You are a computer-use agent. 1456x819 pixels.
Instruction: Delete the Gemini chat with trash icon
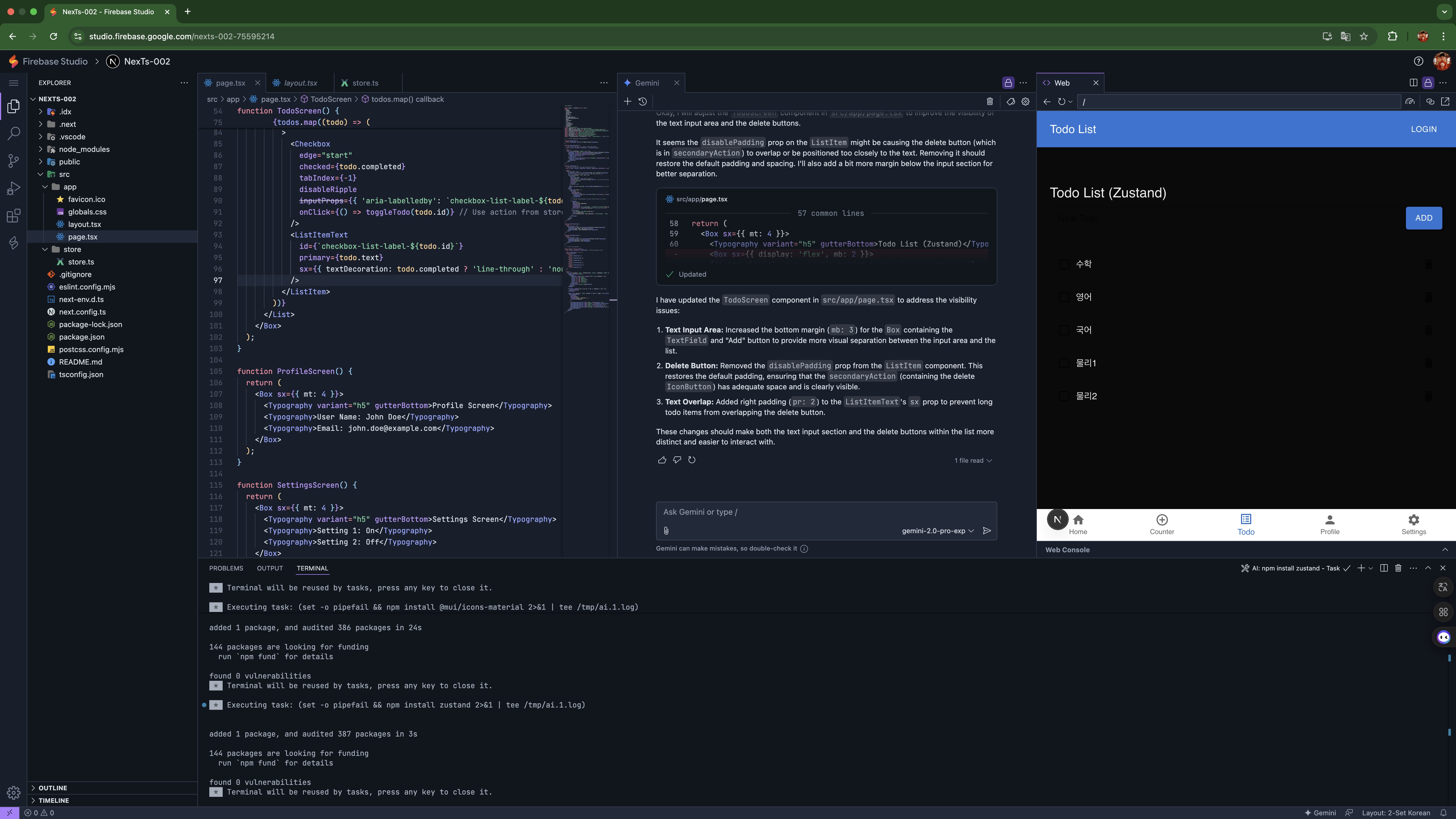[990, 102]
